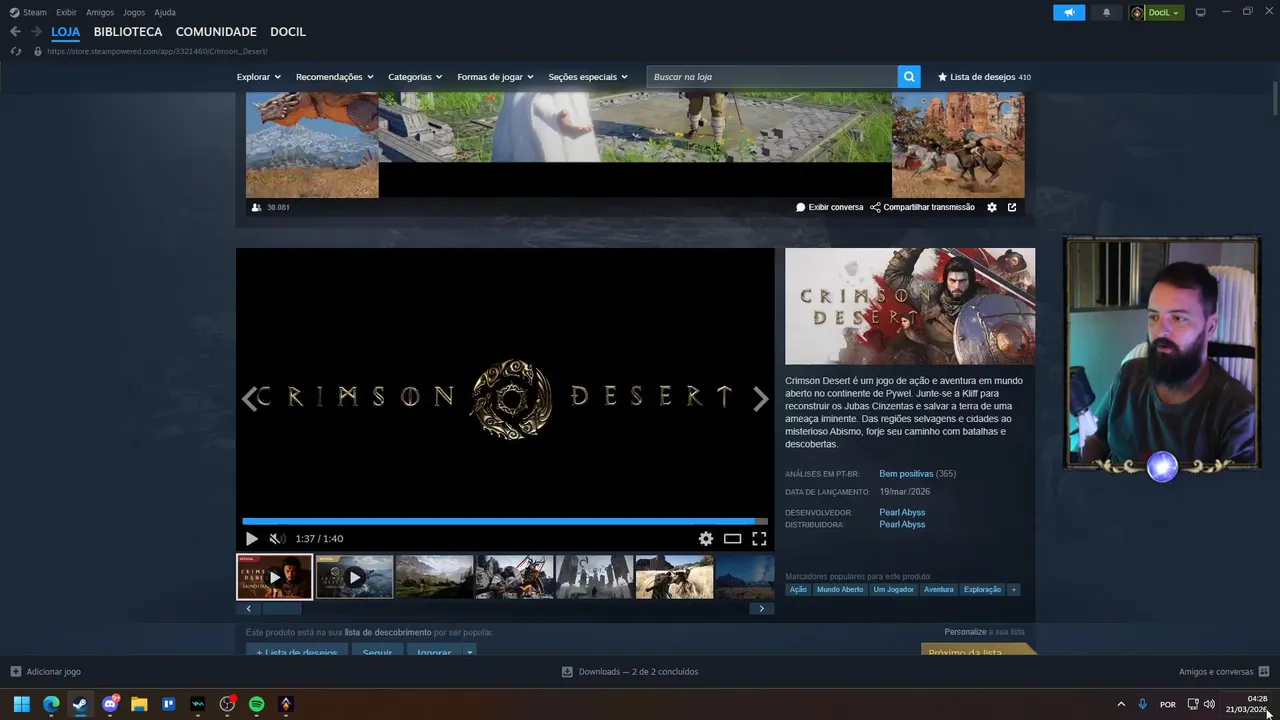This screenshot has width=1280, height=720.
Task: Open File Explorer from taskbar
Action: [139, 704]
